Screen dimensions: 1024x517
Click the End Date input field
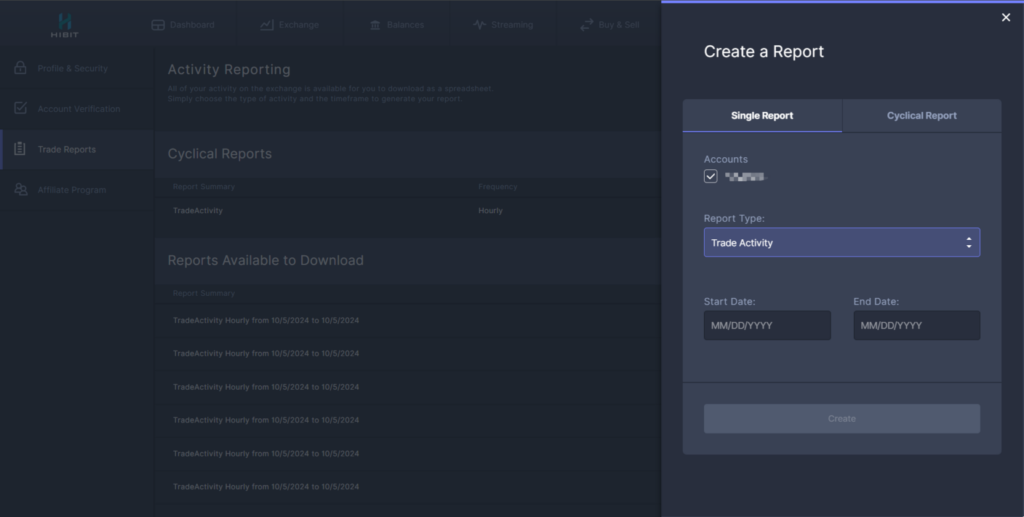[916, 325]
